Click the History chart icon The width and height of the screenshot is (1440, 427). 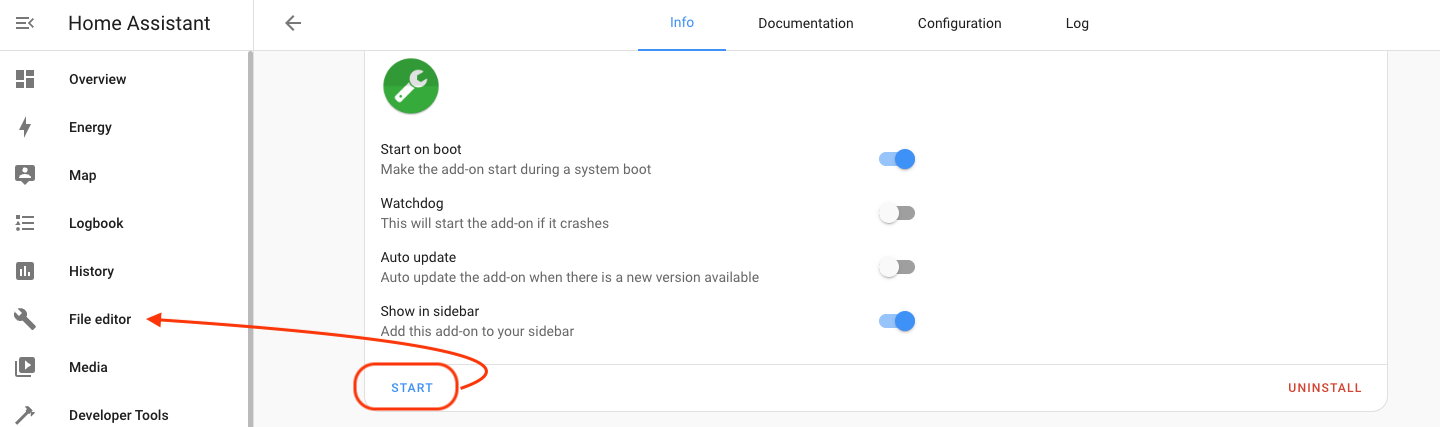25,271
